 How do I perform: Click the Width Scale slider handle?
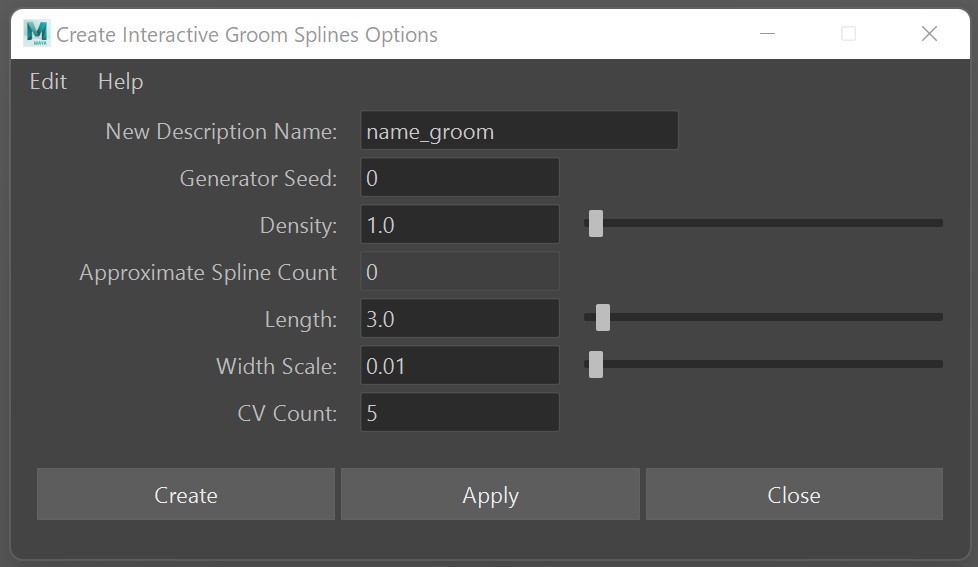coord(596,364)
